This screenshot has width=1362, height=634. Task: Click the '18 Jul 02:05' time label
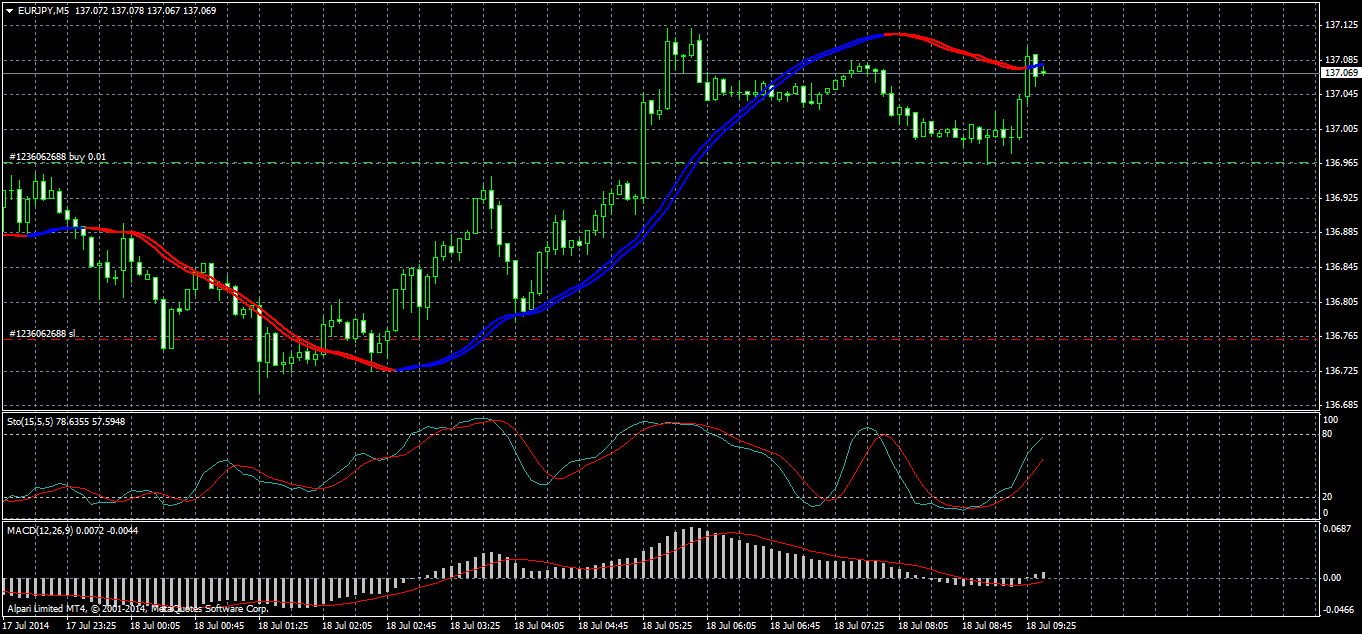pyautogui.click(x=347, y=625)
